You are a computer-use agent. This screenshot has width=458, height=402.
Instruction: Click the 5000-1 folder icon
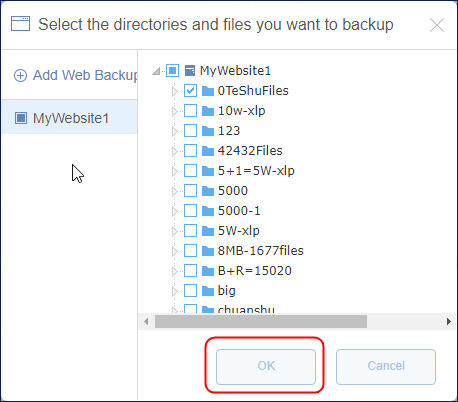[x=208, y=211]
